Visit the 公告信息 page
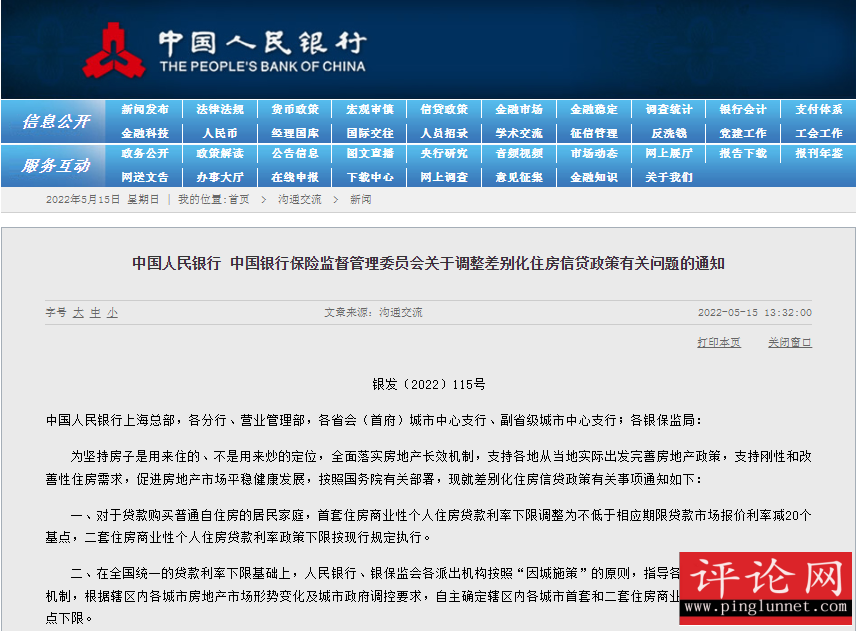This screenshot has height=631, width=857. tap(295, 154)
